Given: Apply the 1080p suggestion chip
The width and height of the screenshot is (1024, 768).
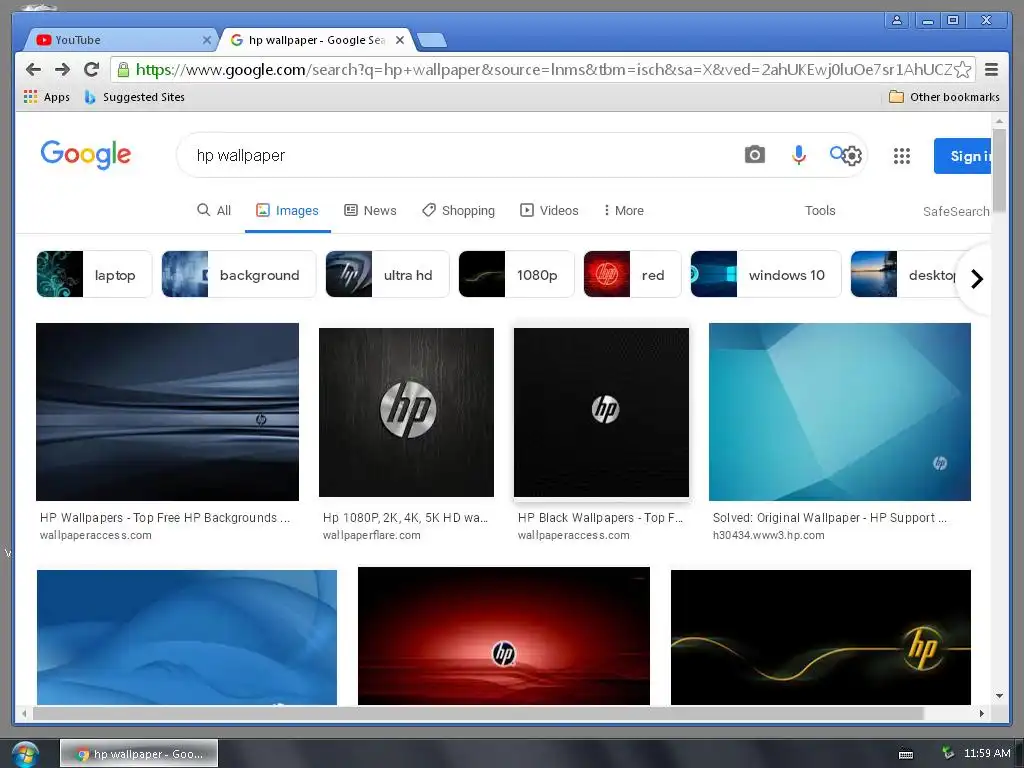Looking at the screenshot, I should click(517, 274).
